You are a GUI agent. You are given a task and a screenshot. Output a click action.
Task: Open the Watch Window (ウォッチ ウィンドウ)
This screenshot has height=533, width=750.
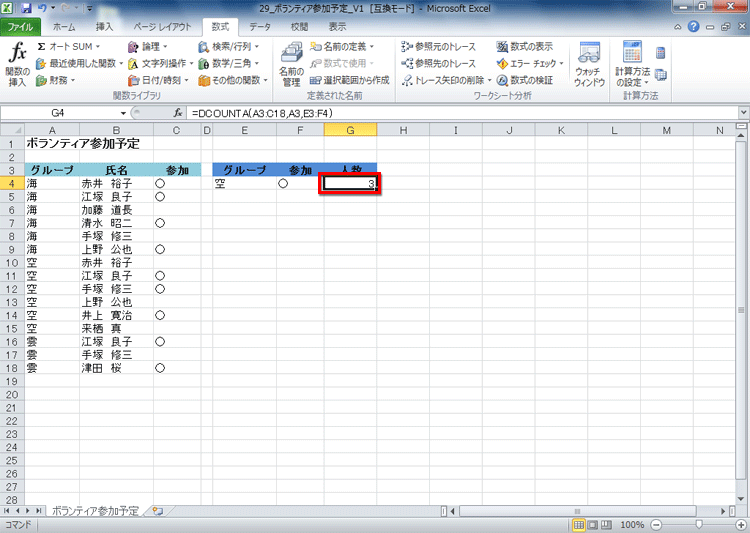589,65
